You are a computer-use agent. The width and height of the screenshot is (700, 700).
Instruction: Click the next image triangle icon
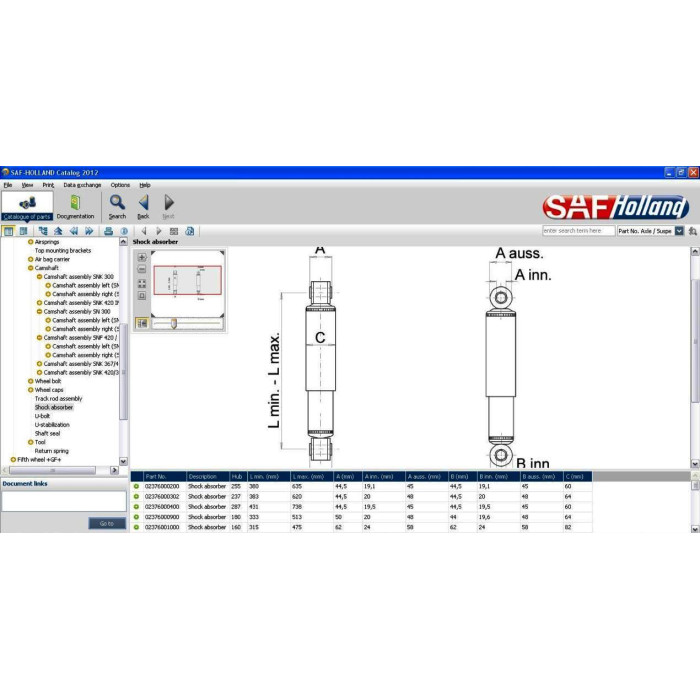(158, 231)
